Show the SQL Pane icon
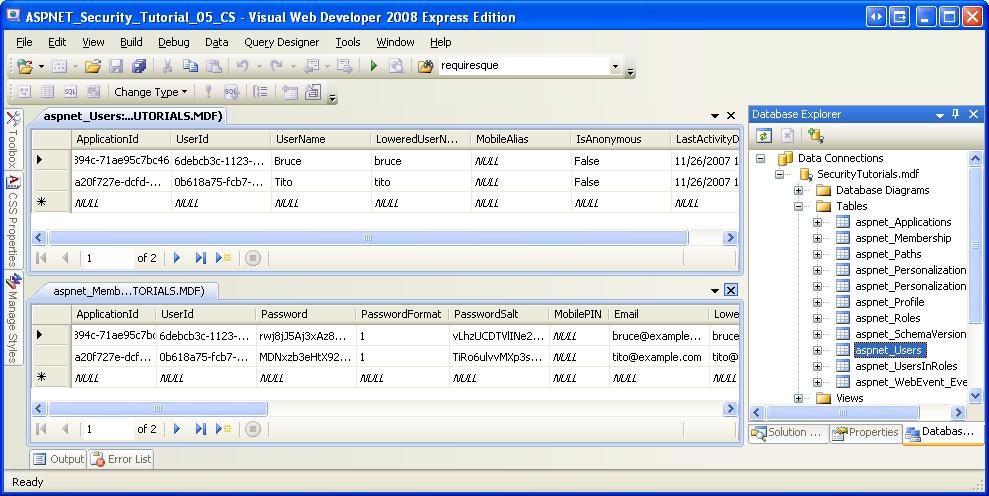The image size is (989, 496). point(70,92)
